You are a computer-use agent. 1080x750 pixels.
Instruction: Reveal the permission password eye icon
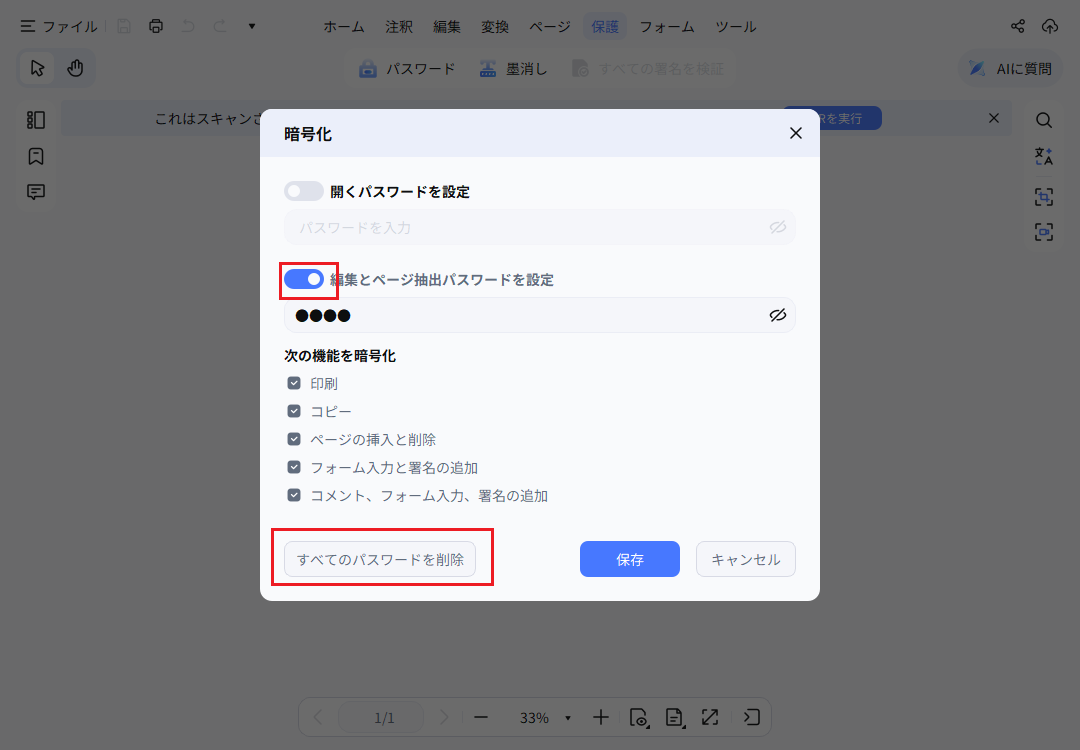coord(778,315)
